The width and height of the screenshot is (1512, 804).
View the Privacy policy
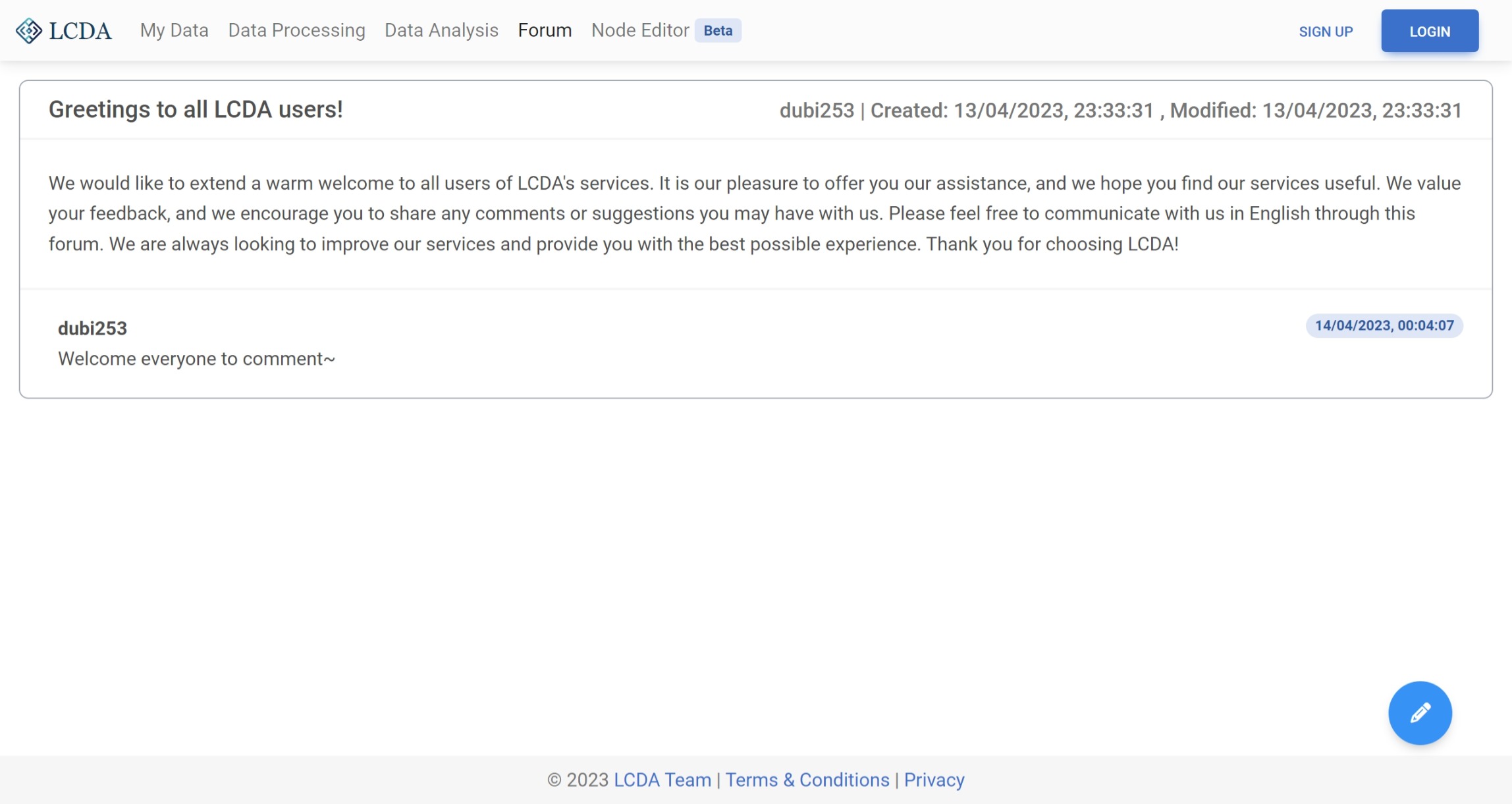(934, 780)
